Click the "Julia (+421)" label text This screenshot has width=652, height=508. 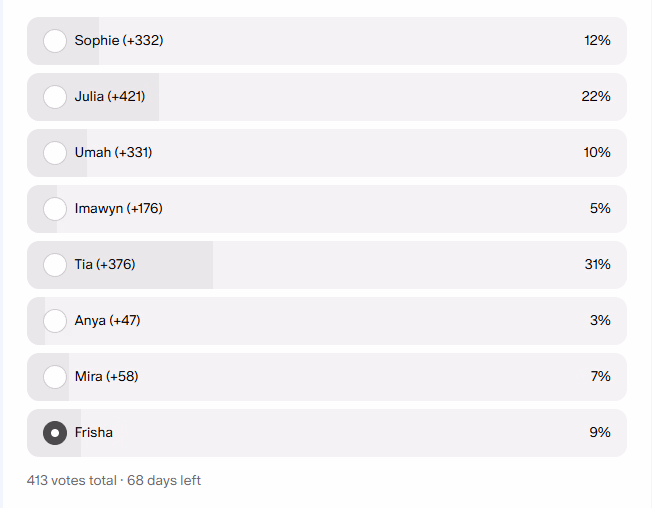(x=110, y=97)
